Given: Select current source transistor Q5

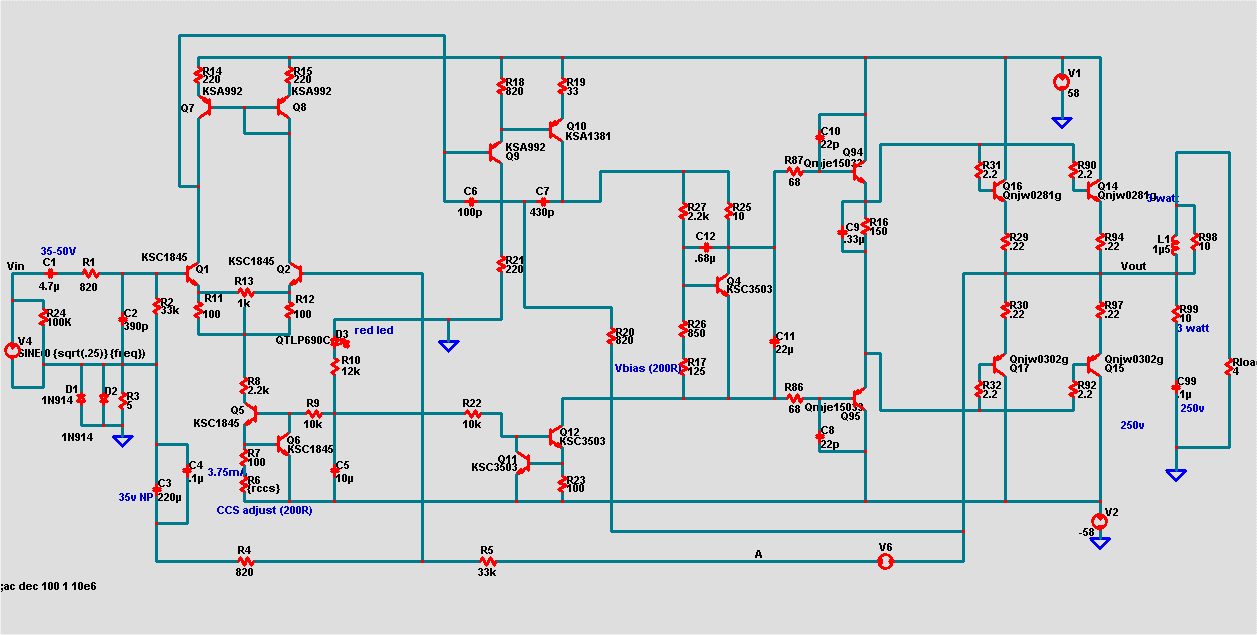Looking at the screenshot, I should 250,413.
